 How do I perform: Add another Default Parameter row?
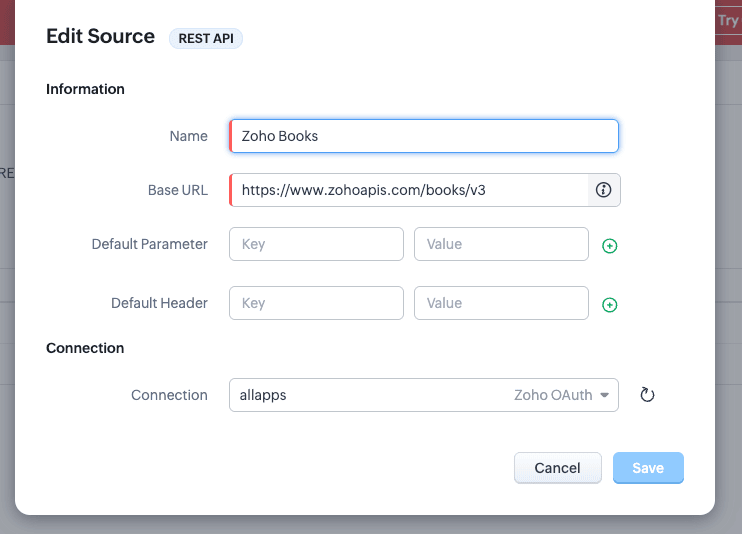pyautogui.click(x=610, y=246)
